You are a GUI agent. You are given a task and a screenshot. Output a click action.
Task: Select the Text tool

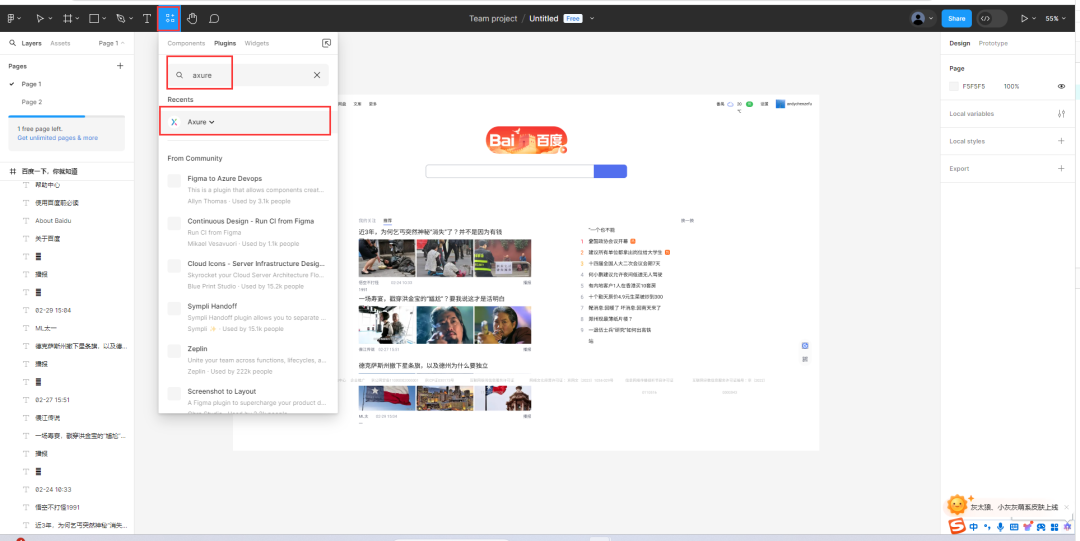[147, 19]
